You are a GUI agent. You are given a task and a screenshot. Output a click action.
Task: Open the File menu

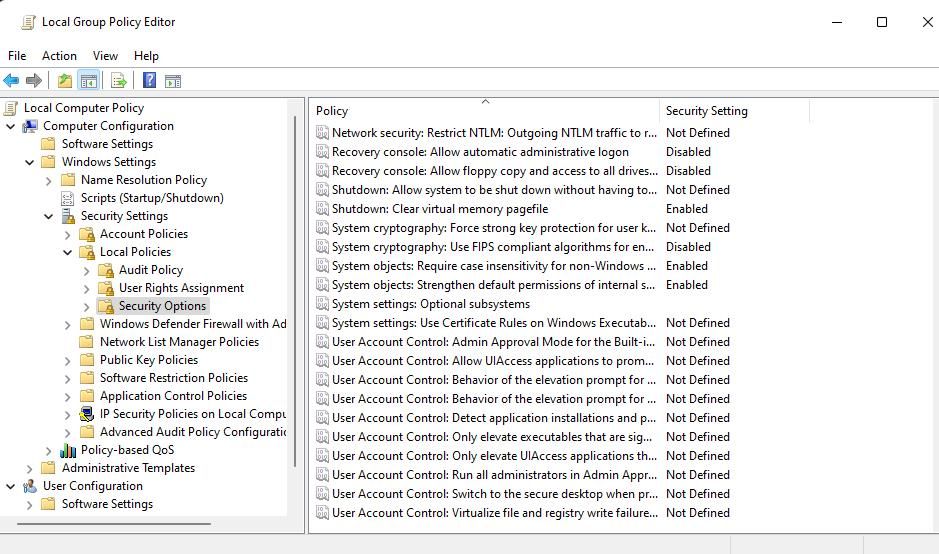click(x=17, y=56)
